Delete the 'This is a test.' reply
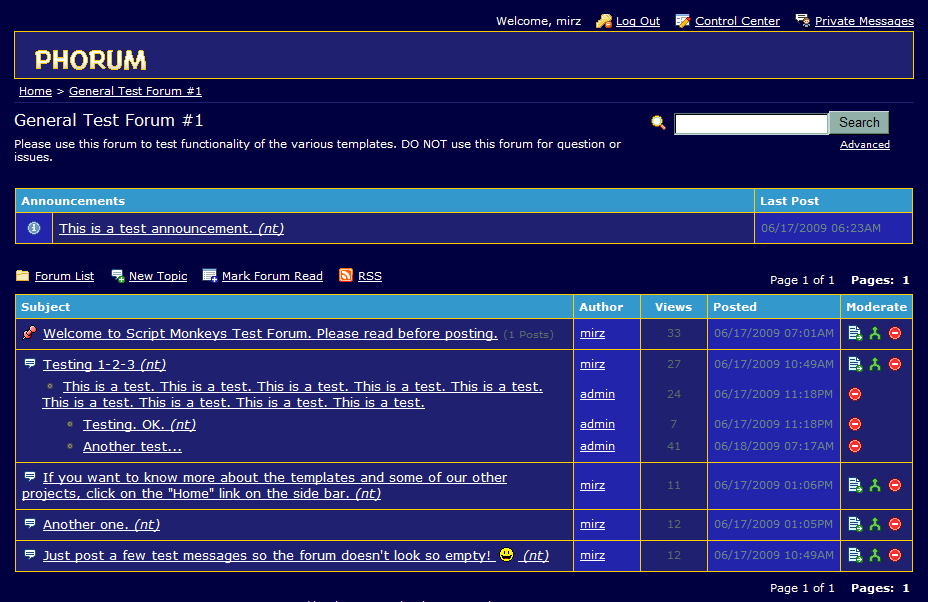This screenshot has width=928, height=602. (855, 394)
